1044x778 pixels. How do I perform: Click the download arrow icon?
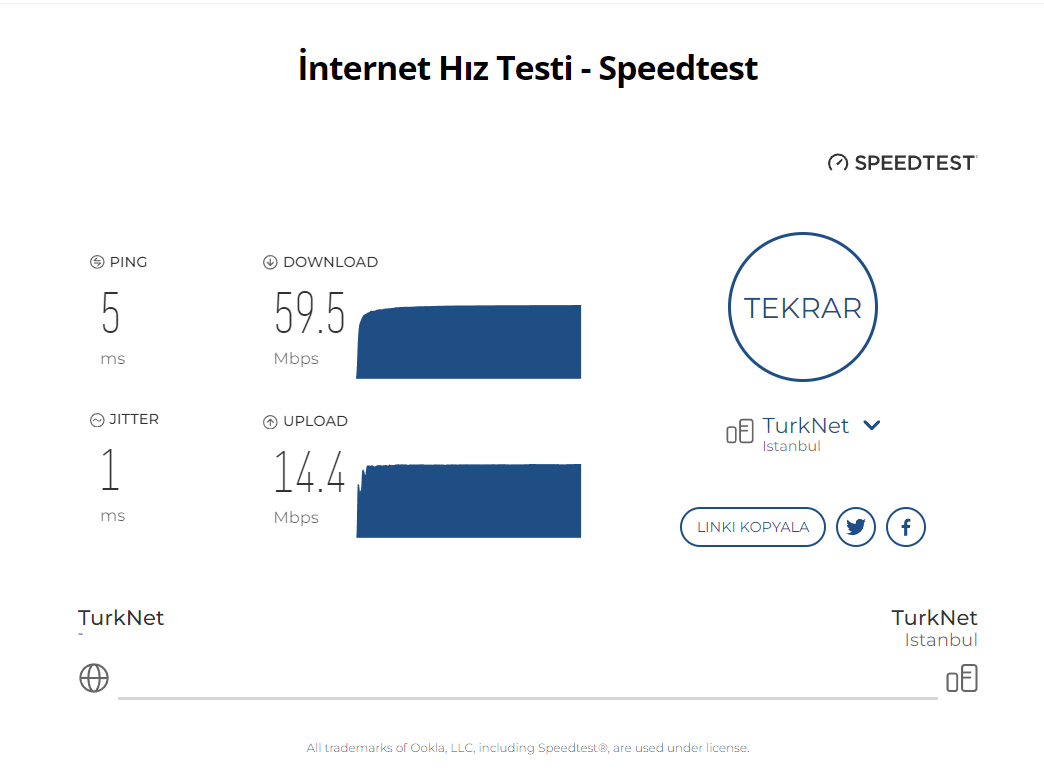(x=270, y=262)
